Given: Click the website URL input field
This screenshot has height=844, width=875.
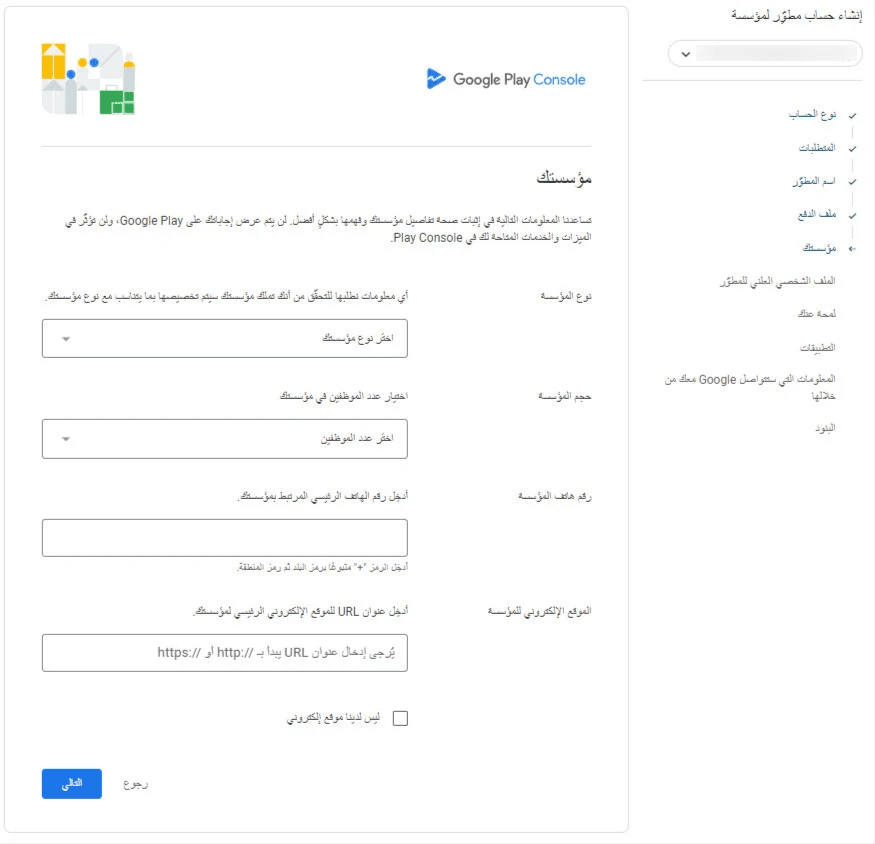Looking at the screenshot, I should pyautogui.click(x=225, y=652).
